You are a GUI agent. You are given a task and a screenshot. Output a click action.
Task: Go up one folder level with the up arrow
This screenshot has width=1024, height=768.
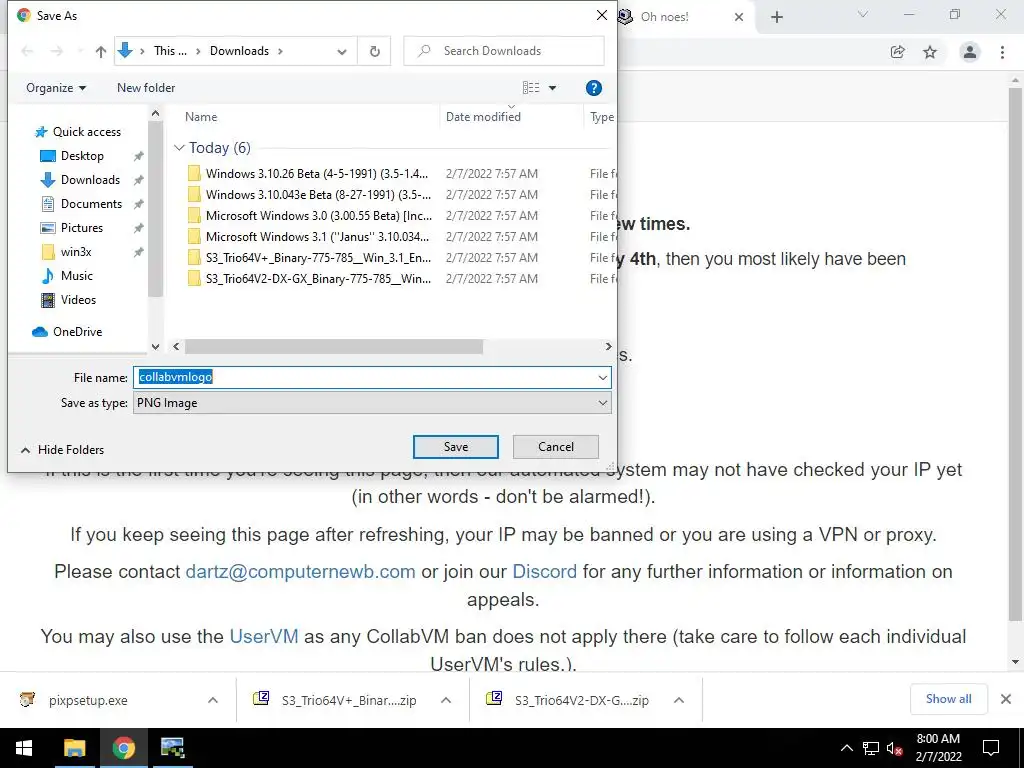click(101, 51)
